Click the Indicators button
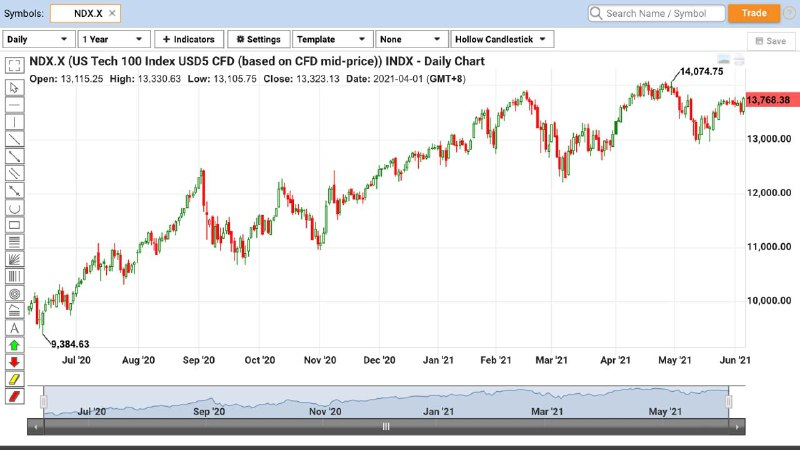 [x=189, y=39]
